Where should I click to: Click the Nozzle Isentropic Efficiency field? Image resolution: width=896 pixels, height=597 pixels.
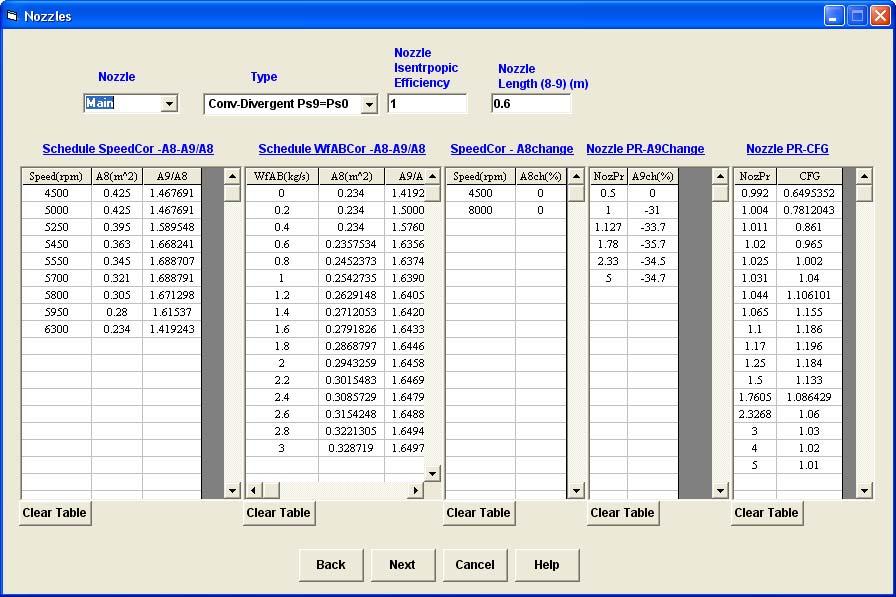click(x=426, y=104)
